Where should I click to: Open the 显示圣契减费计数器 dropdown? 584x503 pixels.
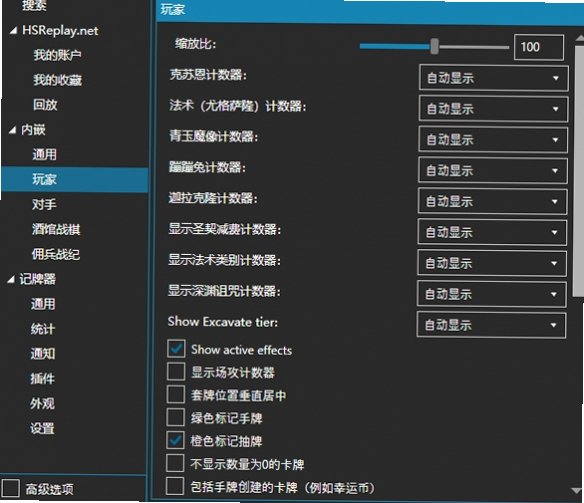[492, 232]
